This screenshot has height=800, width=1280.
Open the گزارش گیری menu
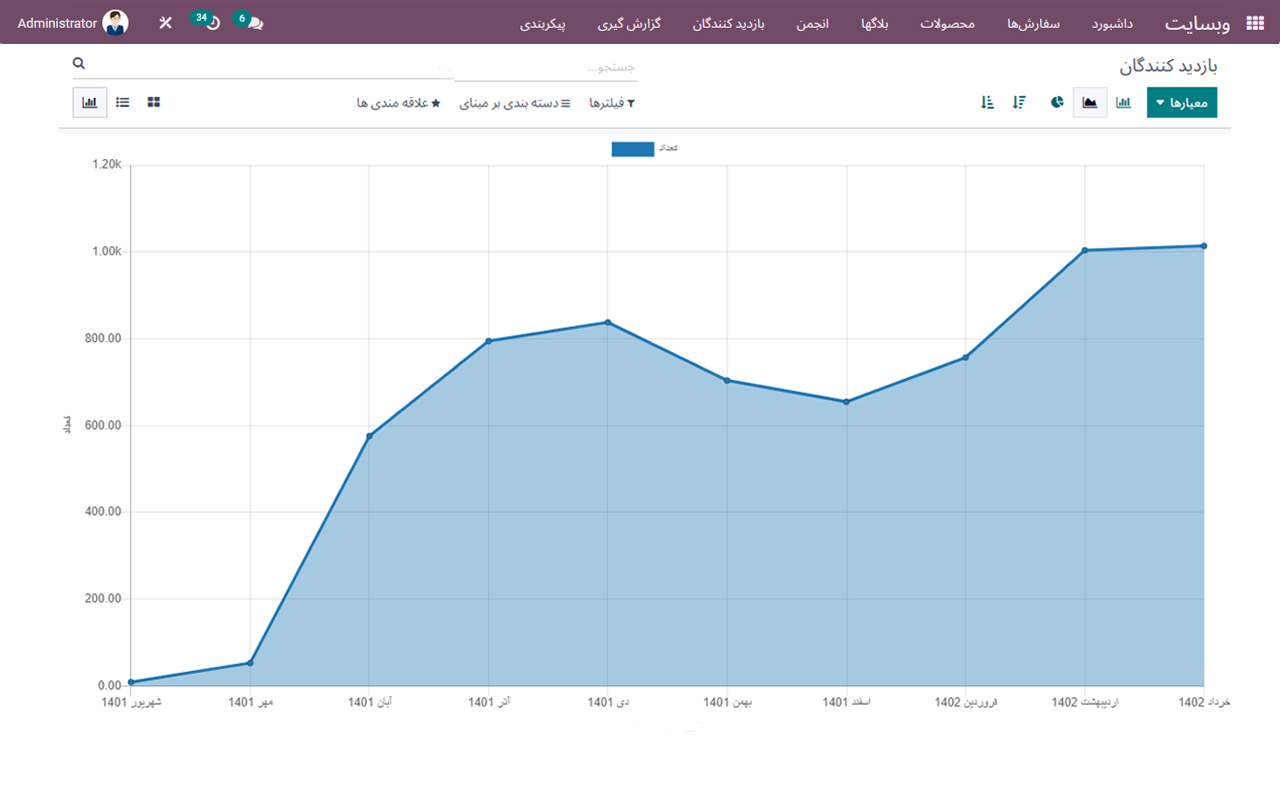pos(629,24)
